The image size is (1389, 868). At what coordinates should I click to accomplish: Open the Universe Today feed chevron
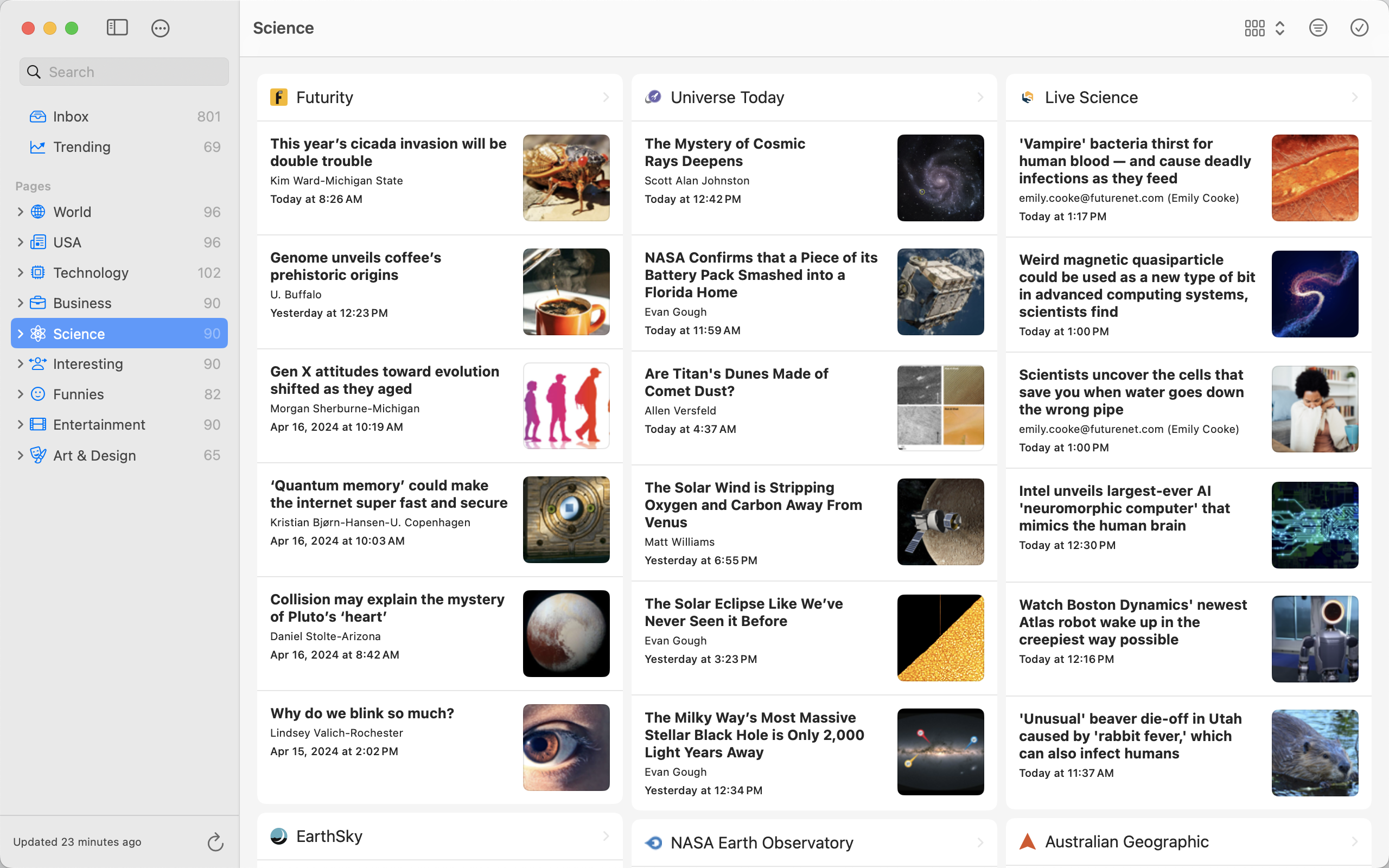coord(980,98)
